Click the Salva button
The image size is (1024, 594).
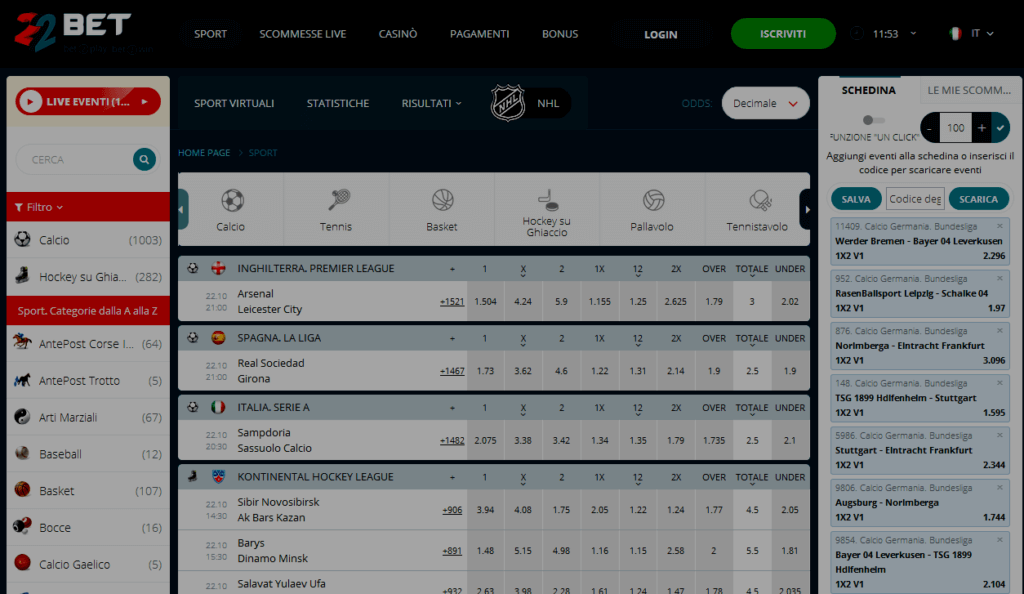point(856,199)
